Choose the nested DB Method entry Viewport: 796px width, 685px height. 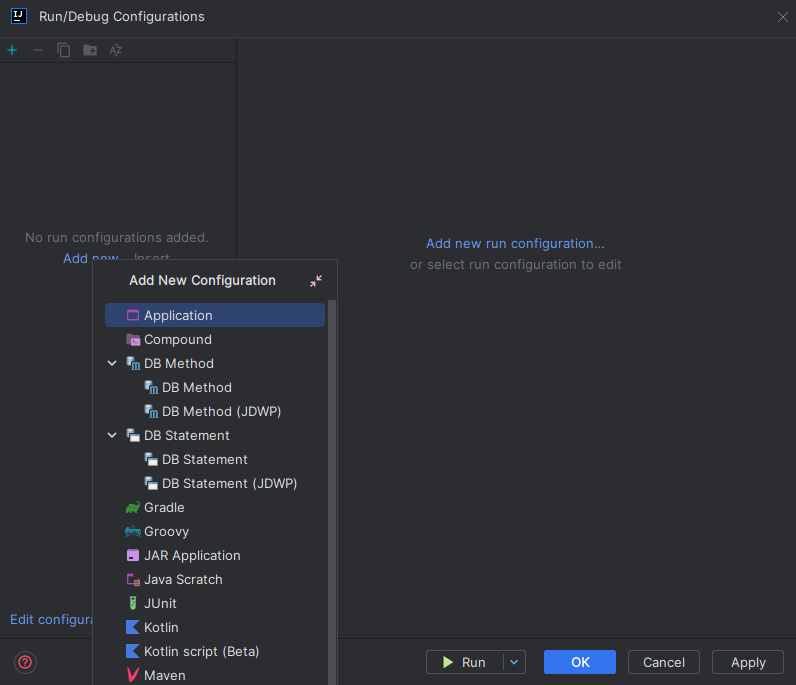click(x=215, y=387)
